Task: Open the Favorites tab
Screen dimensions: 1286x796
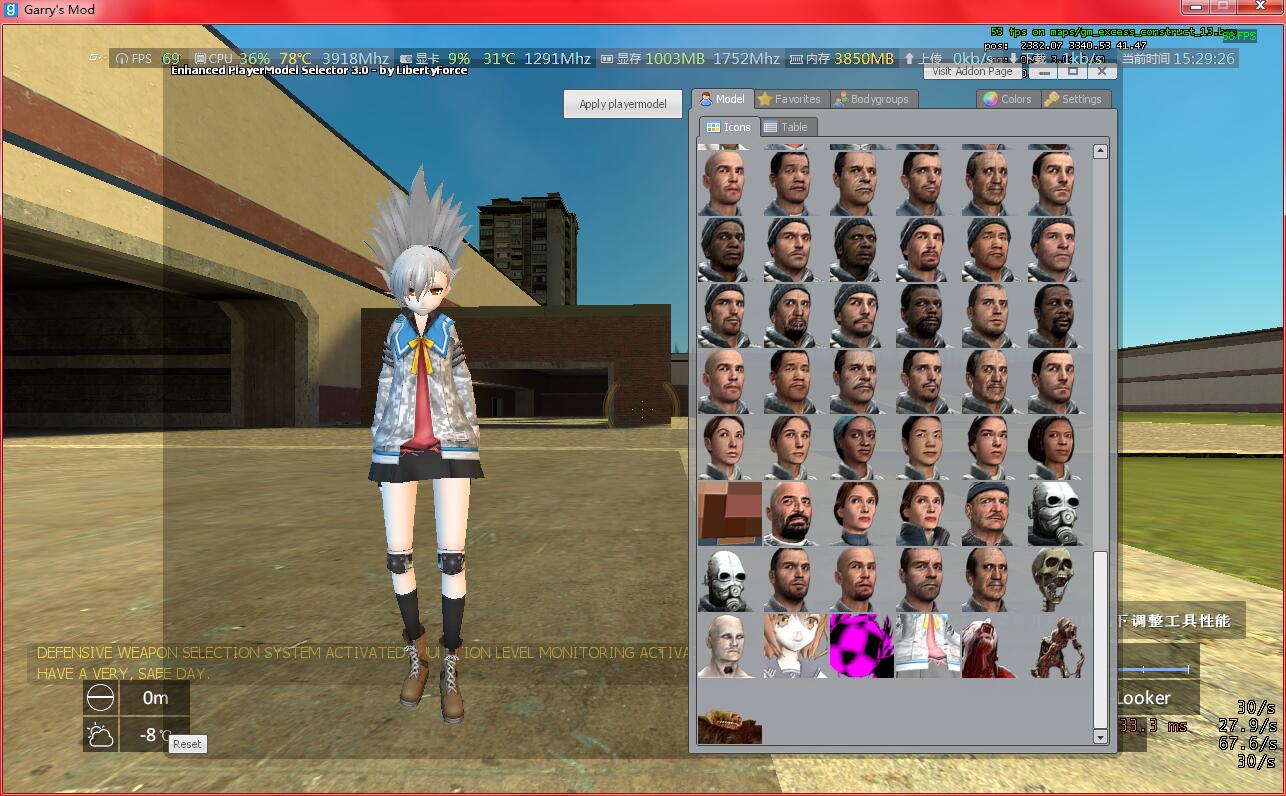Action: (790, 99)
